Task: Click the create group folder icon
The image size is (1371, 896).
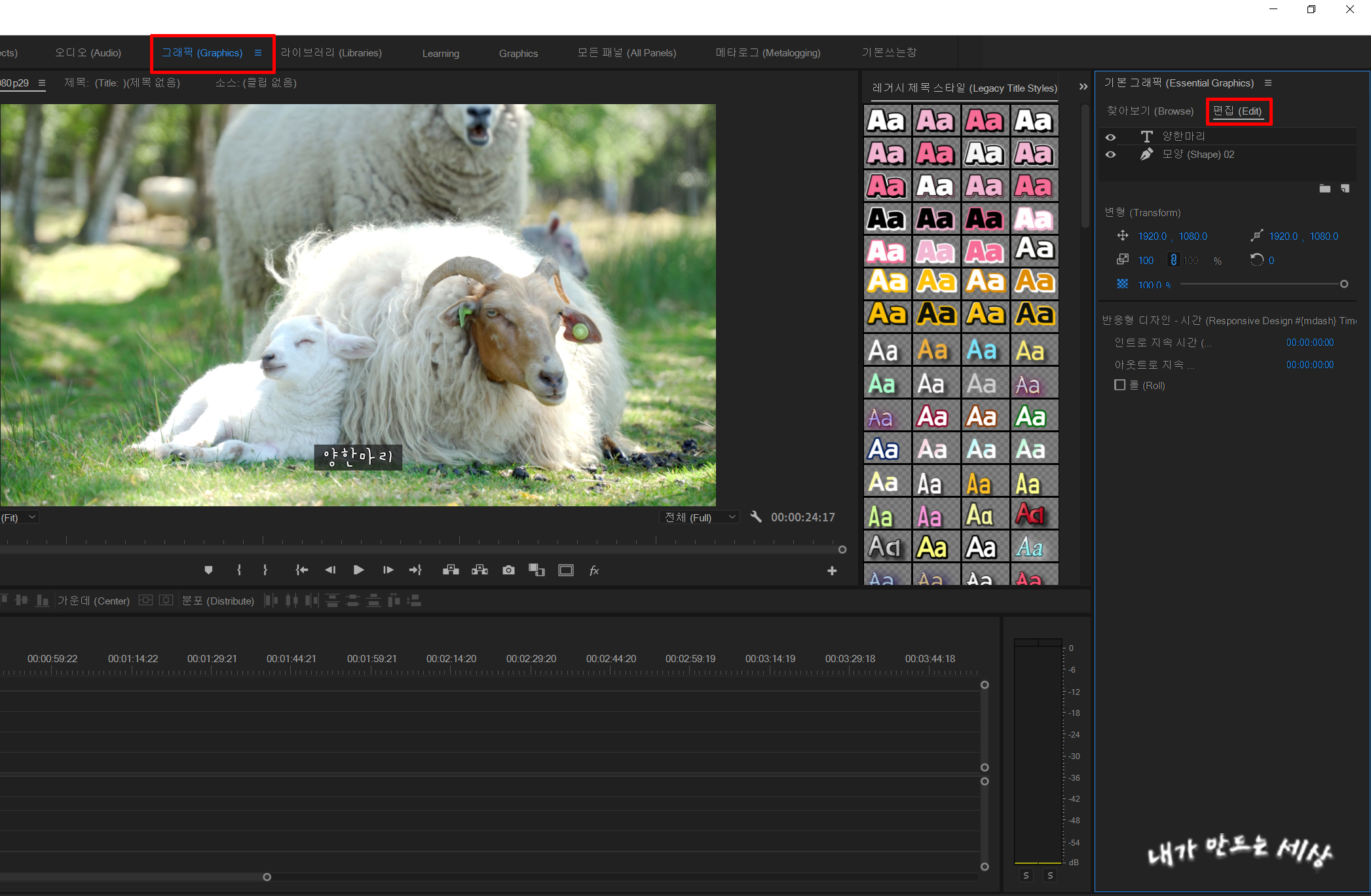Action: [1324, 189]
